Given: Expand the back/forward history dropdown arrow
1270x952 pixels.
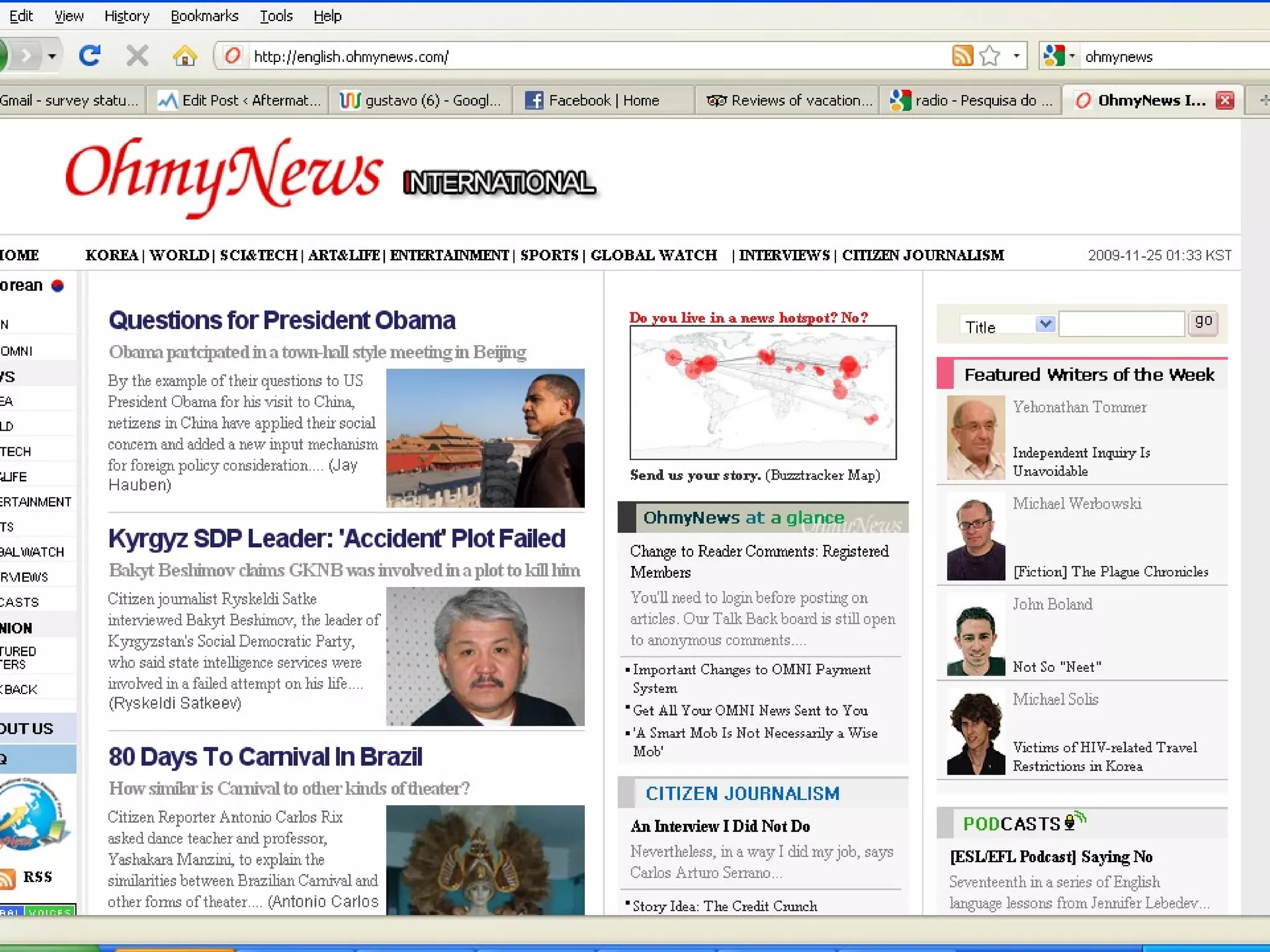Looking at the screenshot, I should tap(52, 56).
